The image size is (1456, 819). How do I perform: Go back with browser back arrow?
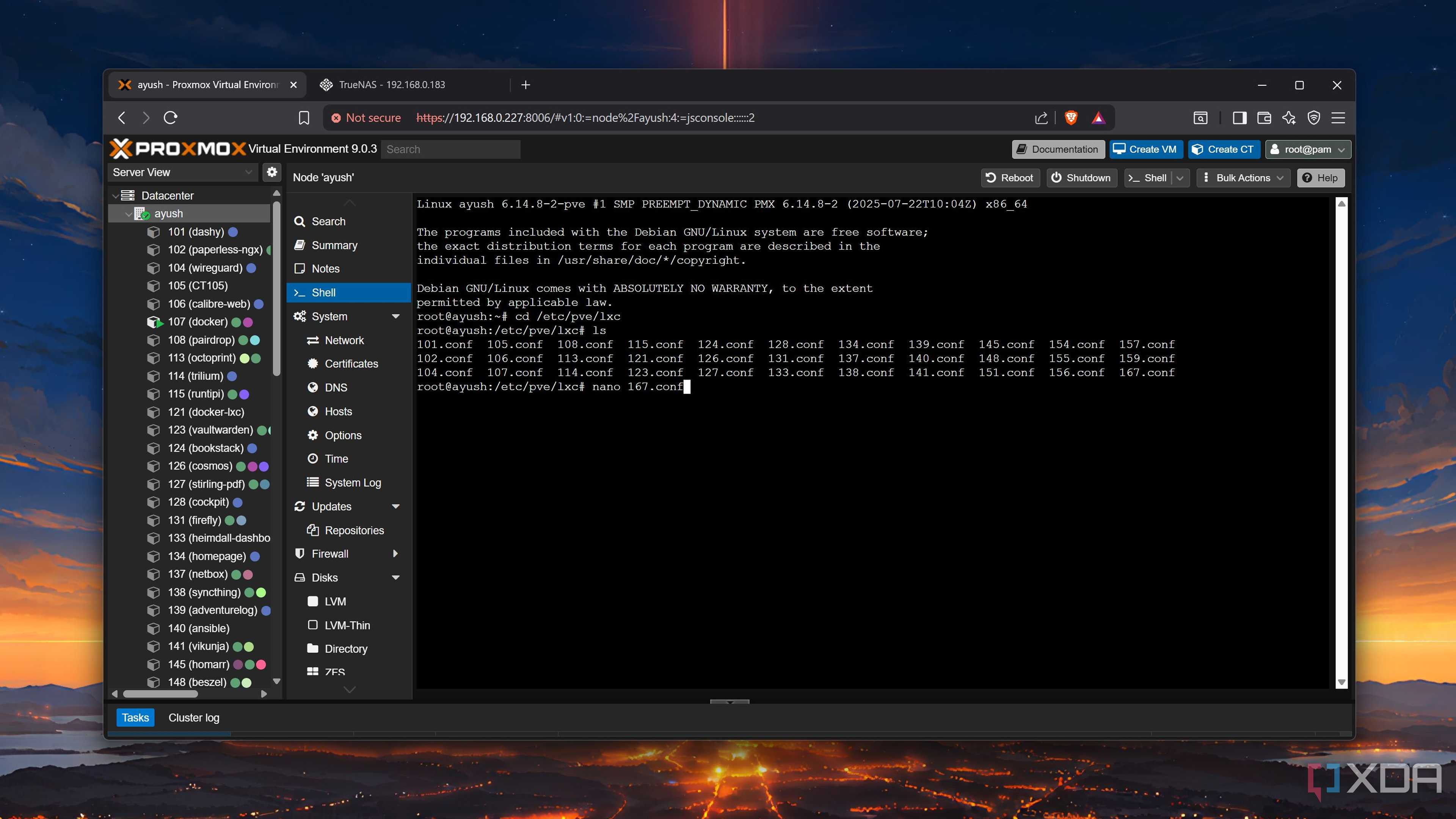tap(121, 118)
